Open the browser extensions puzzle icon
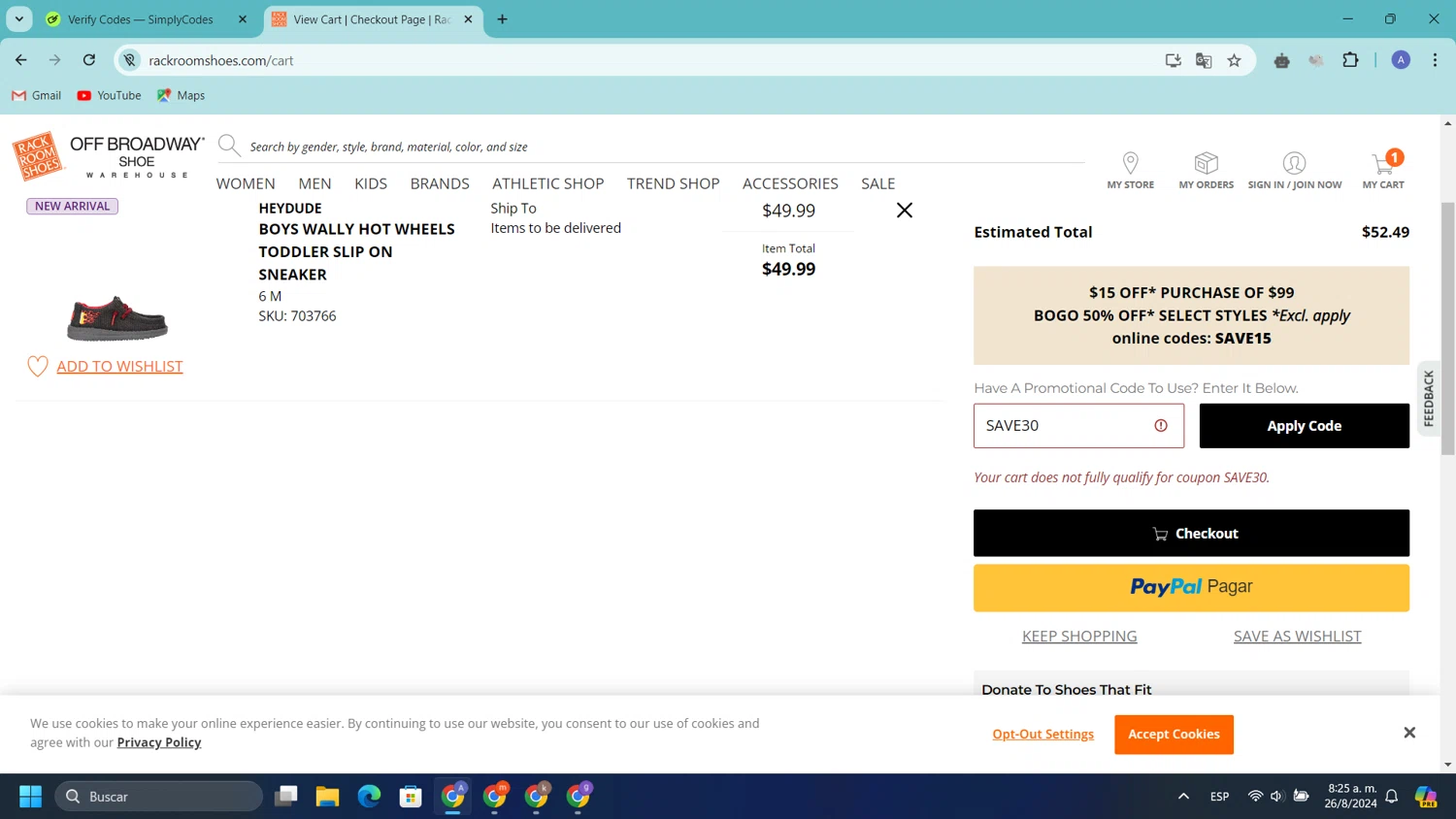Screen dimensions: 1456x819 click(x=1350, y=60)
